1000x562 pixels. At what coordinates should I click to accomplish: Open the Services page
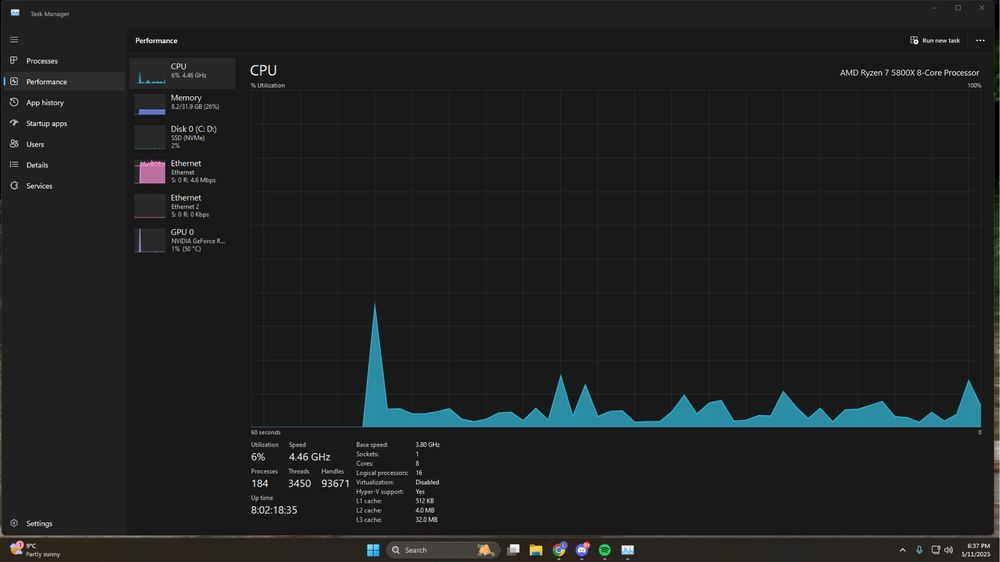coord(62,186)
